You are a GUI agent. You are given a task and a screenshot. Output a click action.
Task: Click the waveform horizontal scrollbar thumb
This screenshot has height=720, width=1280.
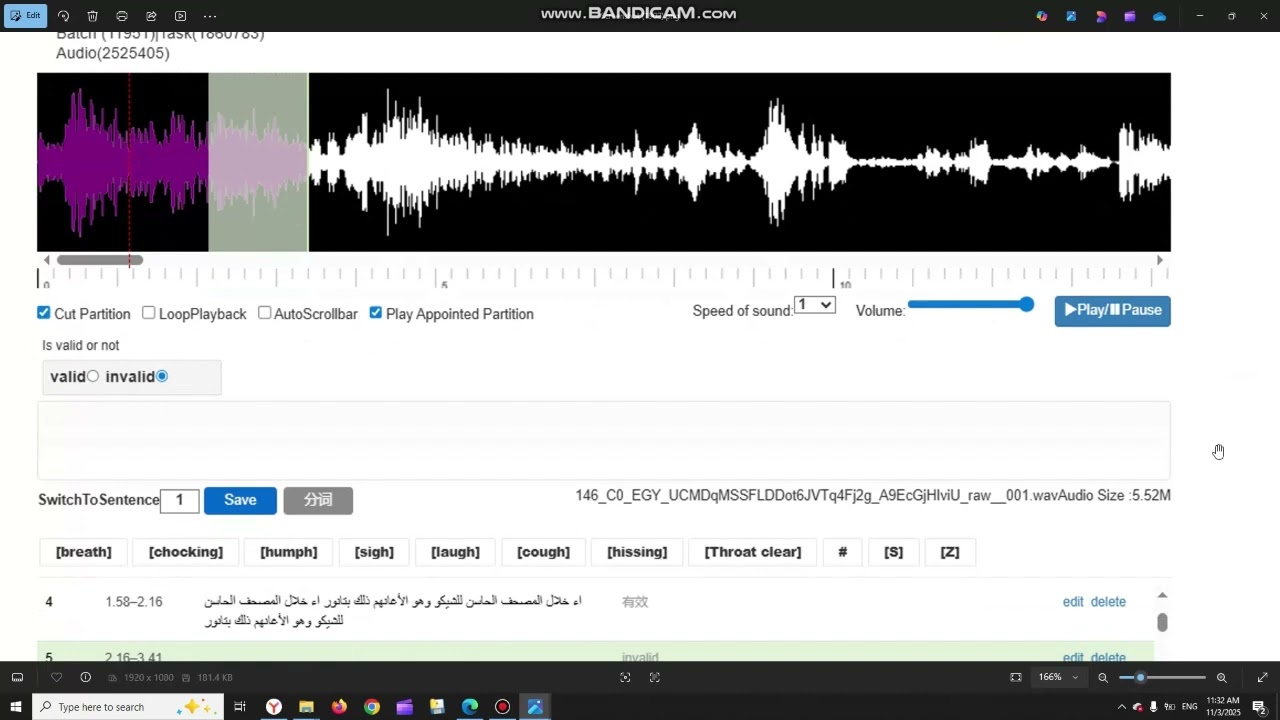coord(100,260)
